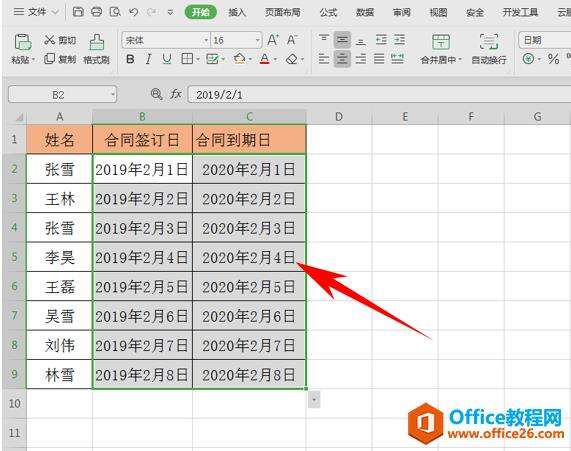Click 复制 copy button

(x=60, y=59)
